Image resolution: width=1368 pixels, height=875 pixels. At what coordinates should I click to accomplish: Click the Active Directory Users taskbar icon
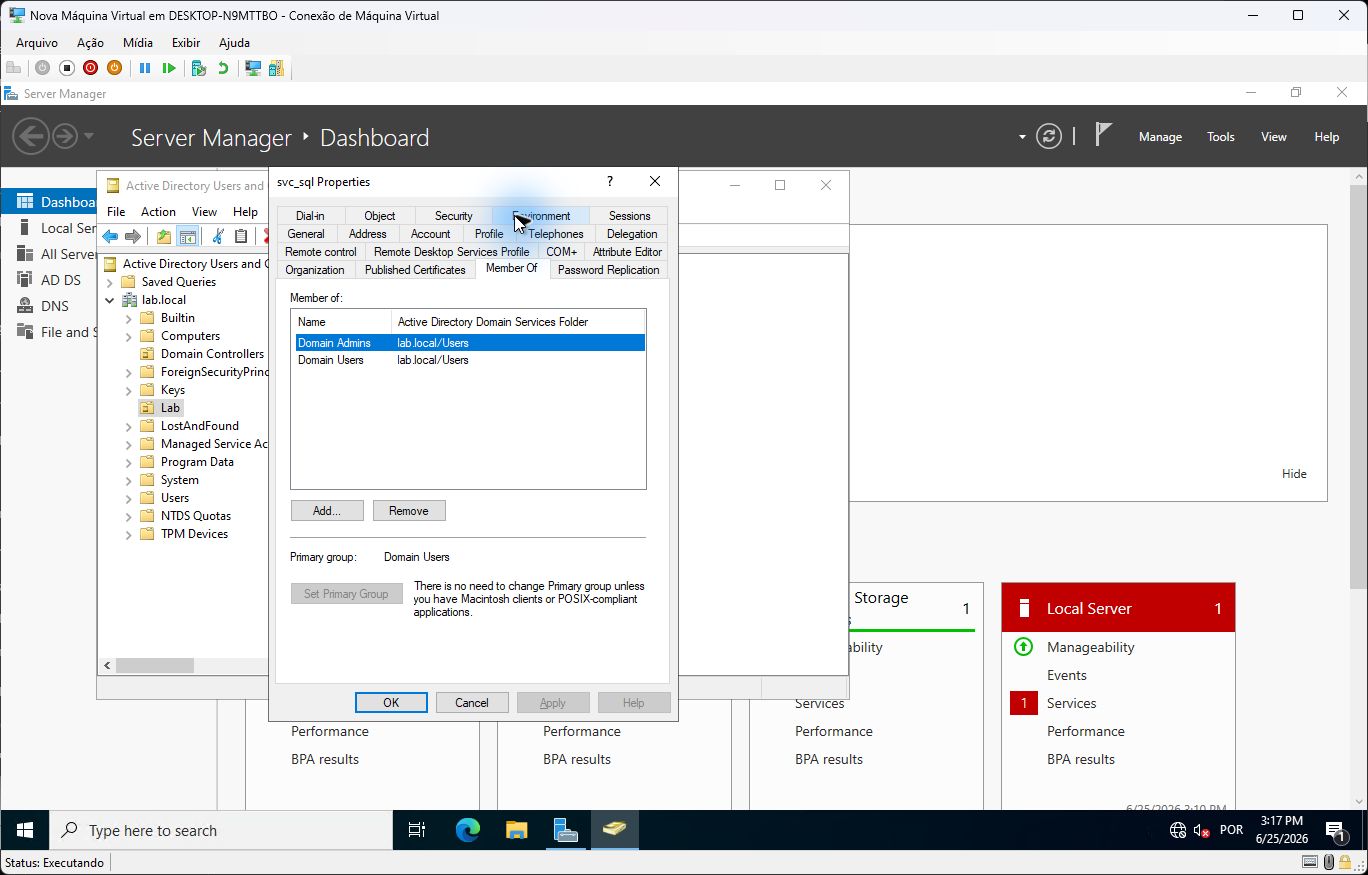614,830
